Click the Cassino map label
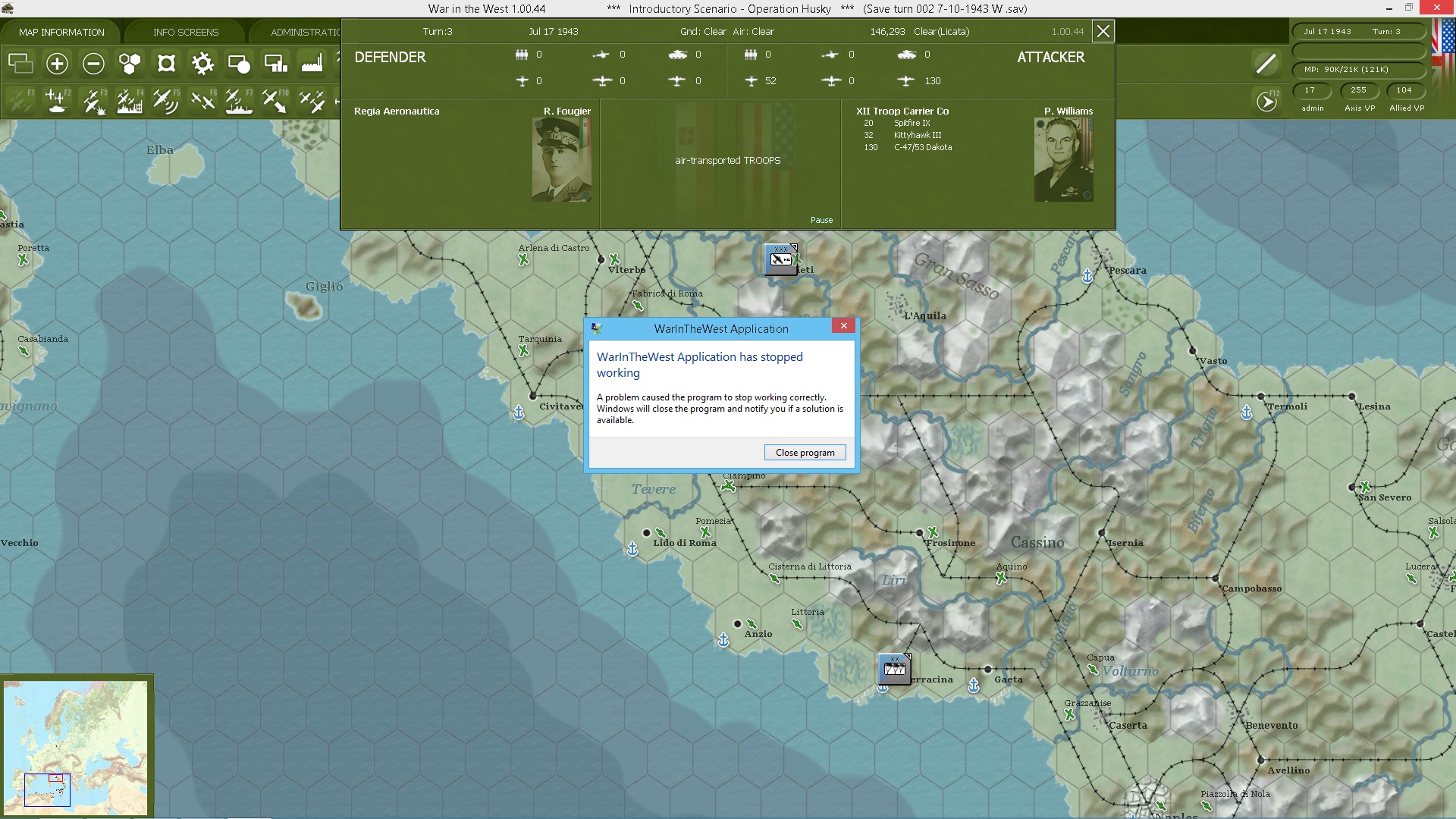1456x819 pixels. tap(1037, 542)
